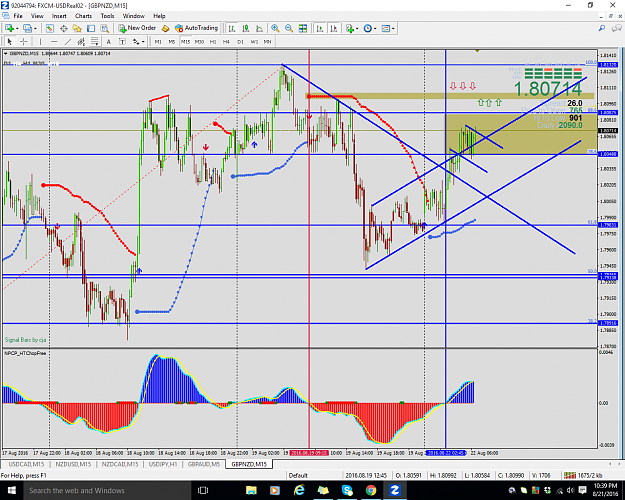This screenshot has height=500, width=625.
Task: Open the Indicators list dropdown
Action: [x=352, y=28]
